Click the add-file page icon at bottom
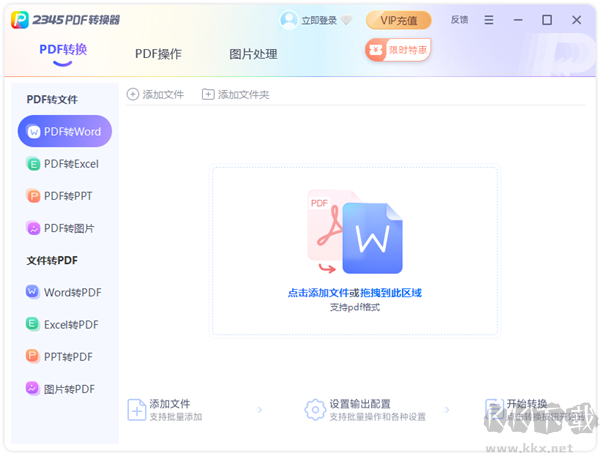This screenshot has height=455, width=600. point(136,410)
